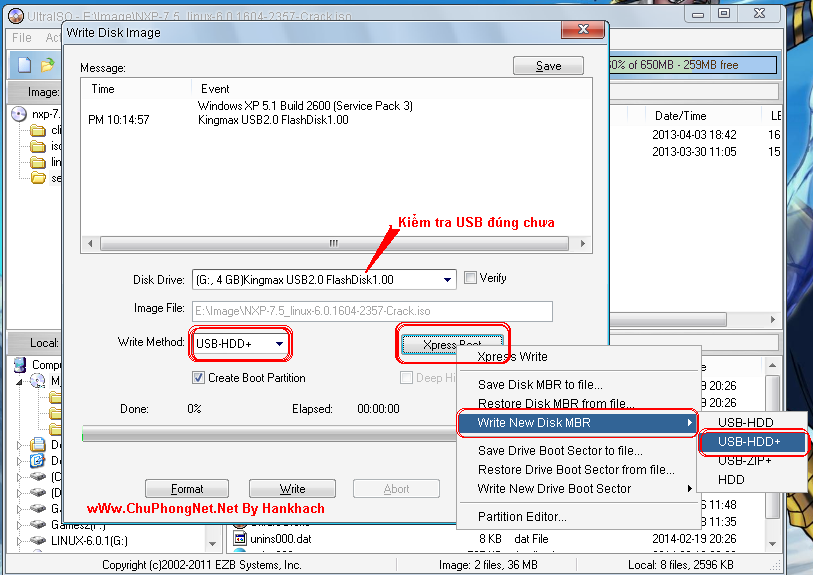The image size is (813, 575).
Task: Click the 650MB capacity bar in UltraISO
Action: pyautogui.click(x=693, y=65)
